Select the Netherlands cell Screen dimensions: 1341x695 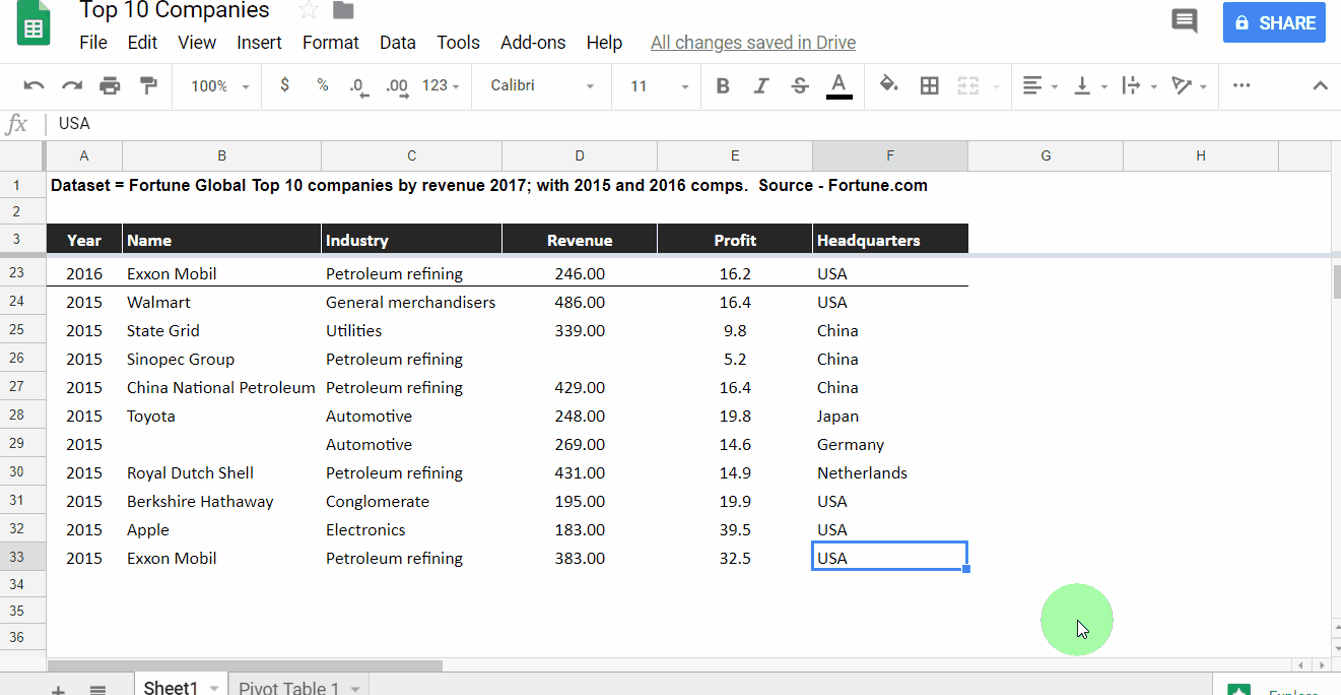[890, 472]
